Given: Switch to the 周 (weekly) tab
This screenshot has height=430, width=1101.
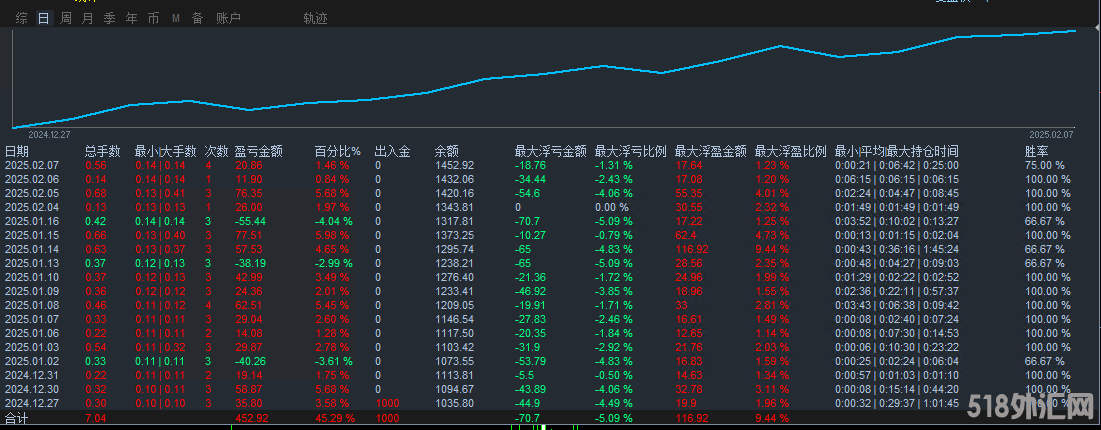Looking at the screenshot, I should tap(66, 18).
